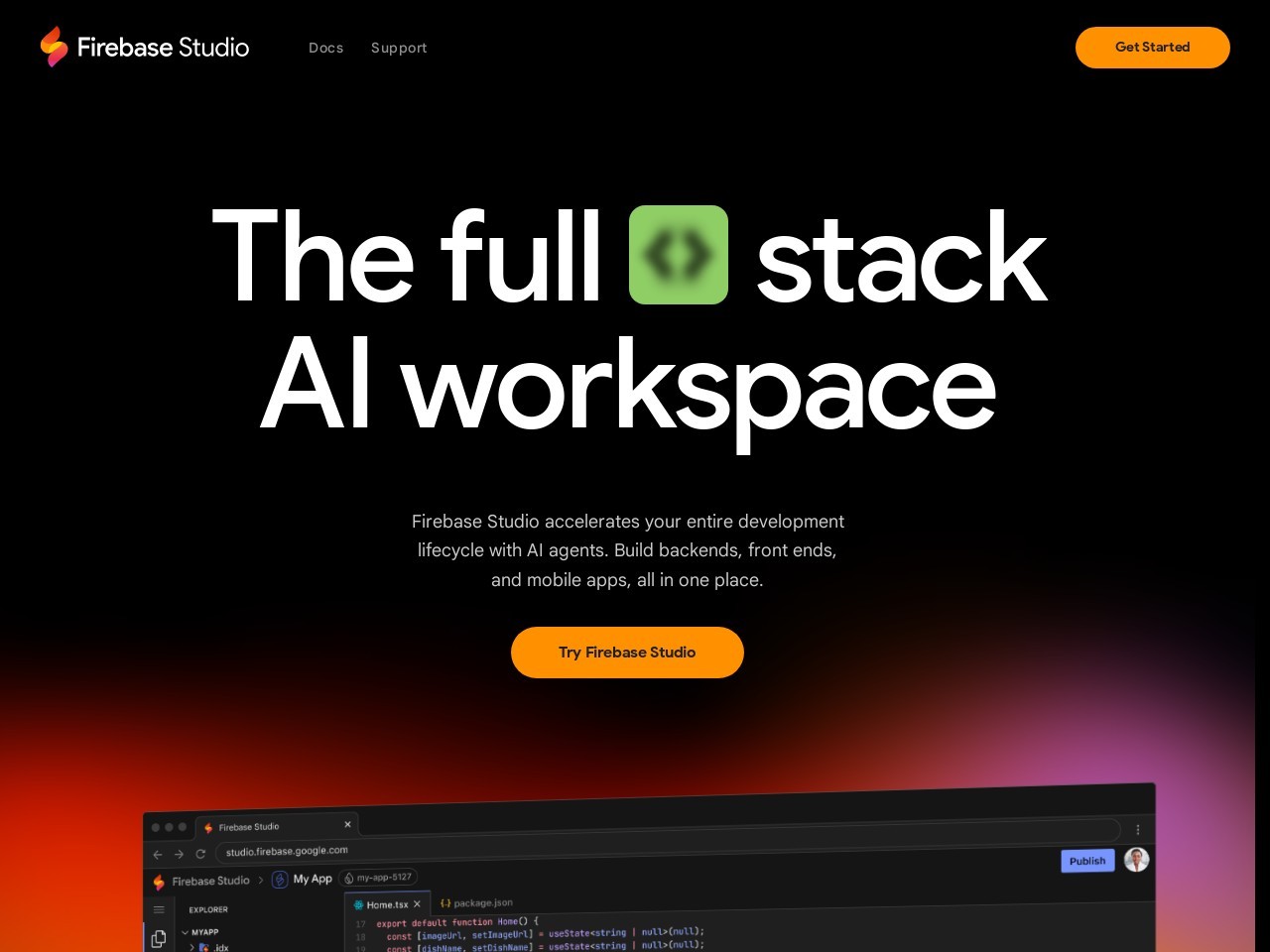1270x952 pixels.
Task: Click the studio.firebase.google.com address bar
Action: 286,852
